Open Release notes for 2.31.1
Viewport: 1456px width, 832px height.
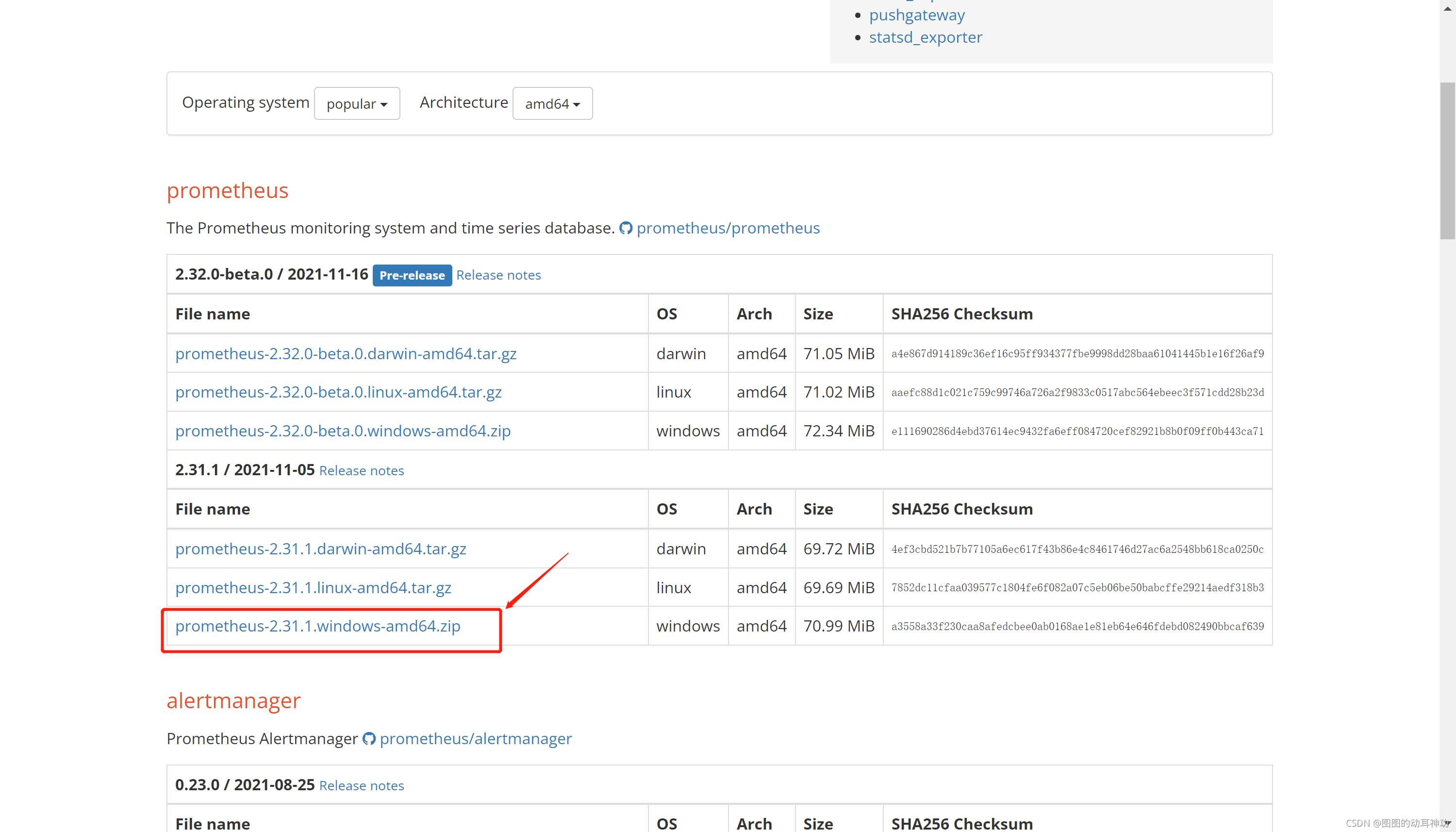pos(361,470)
